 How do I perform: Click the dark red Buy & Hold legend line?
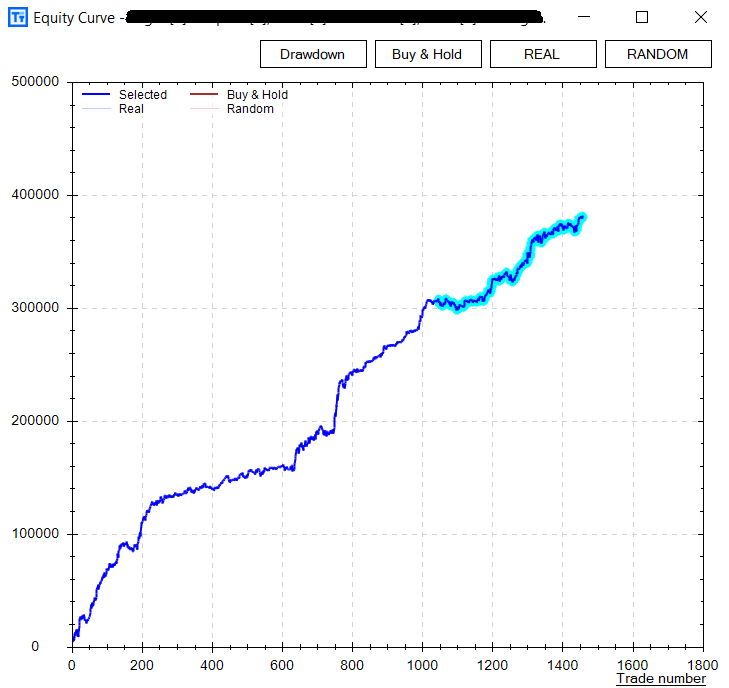pos(203,95)
